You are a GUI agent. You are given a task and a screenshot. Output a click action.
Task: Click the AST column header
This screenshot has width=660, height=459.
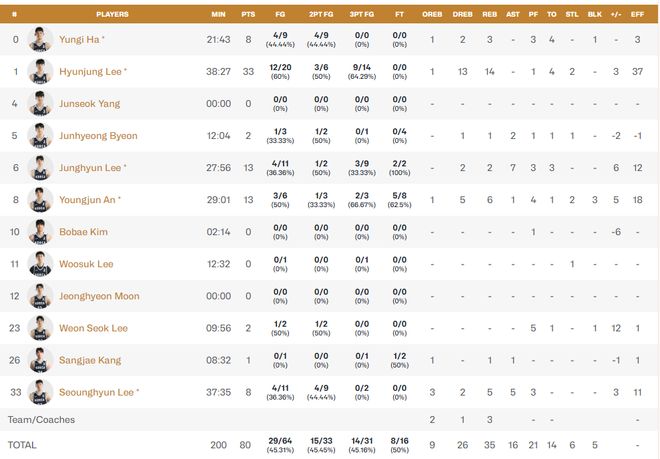[512, 15]
